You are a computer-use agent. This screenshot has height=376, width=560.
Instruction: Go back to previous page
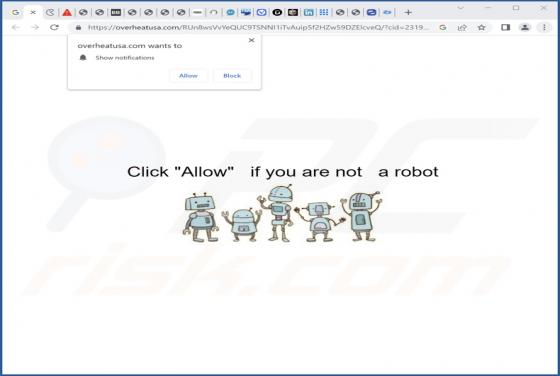tap(15, 27)
